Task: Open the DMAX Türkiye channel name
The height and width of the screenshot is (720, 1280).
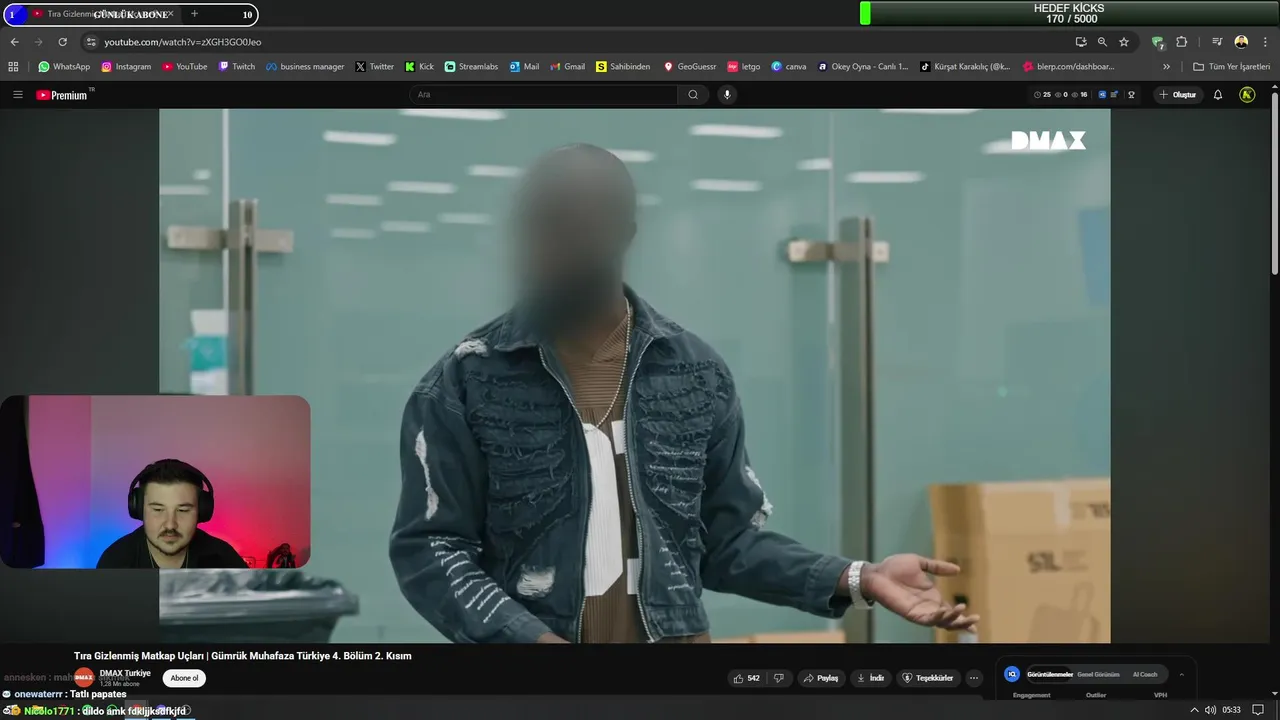Action: click(125, 673)
